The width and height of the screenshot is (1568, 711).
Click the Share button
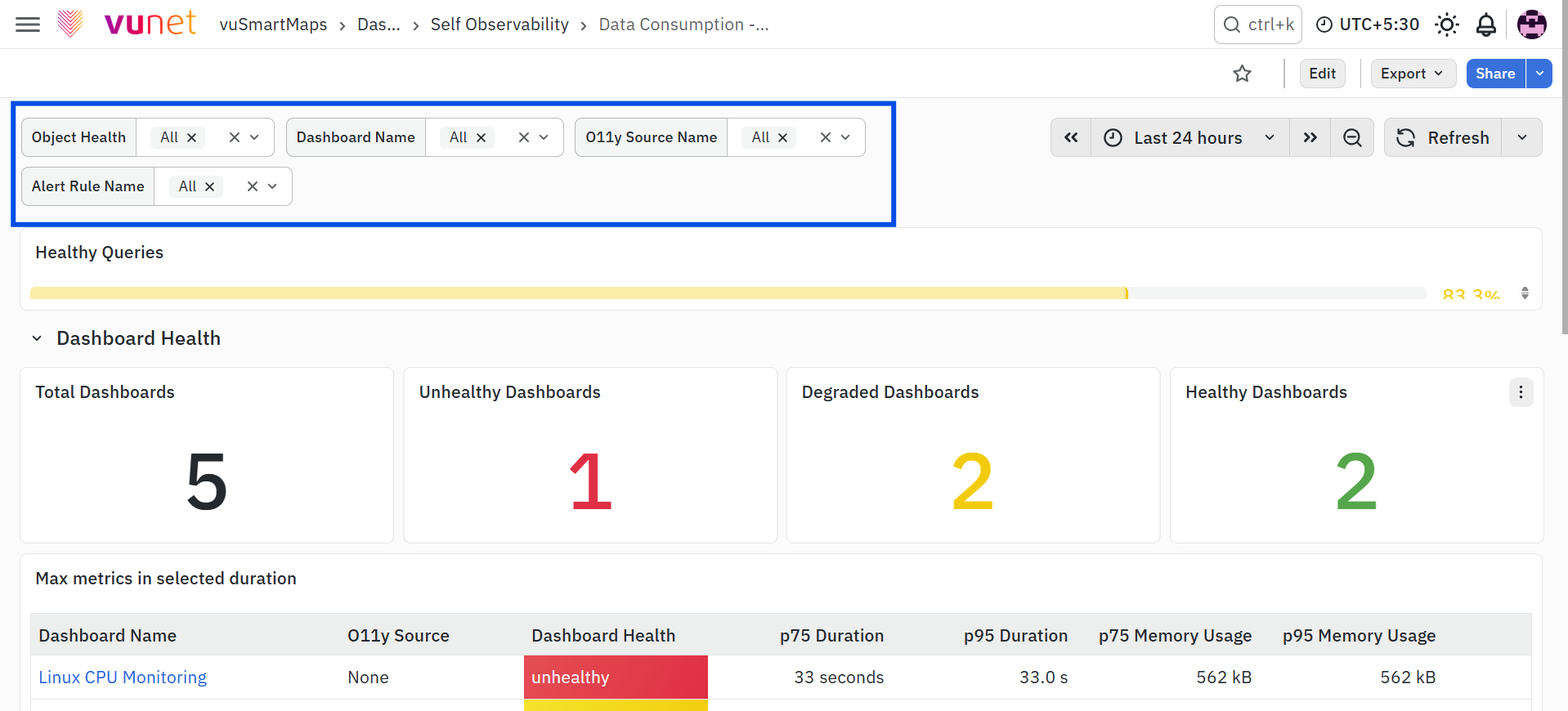[x=1495, y=74]
